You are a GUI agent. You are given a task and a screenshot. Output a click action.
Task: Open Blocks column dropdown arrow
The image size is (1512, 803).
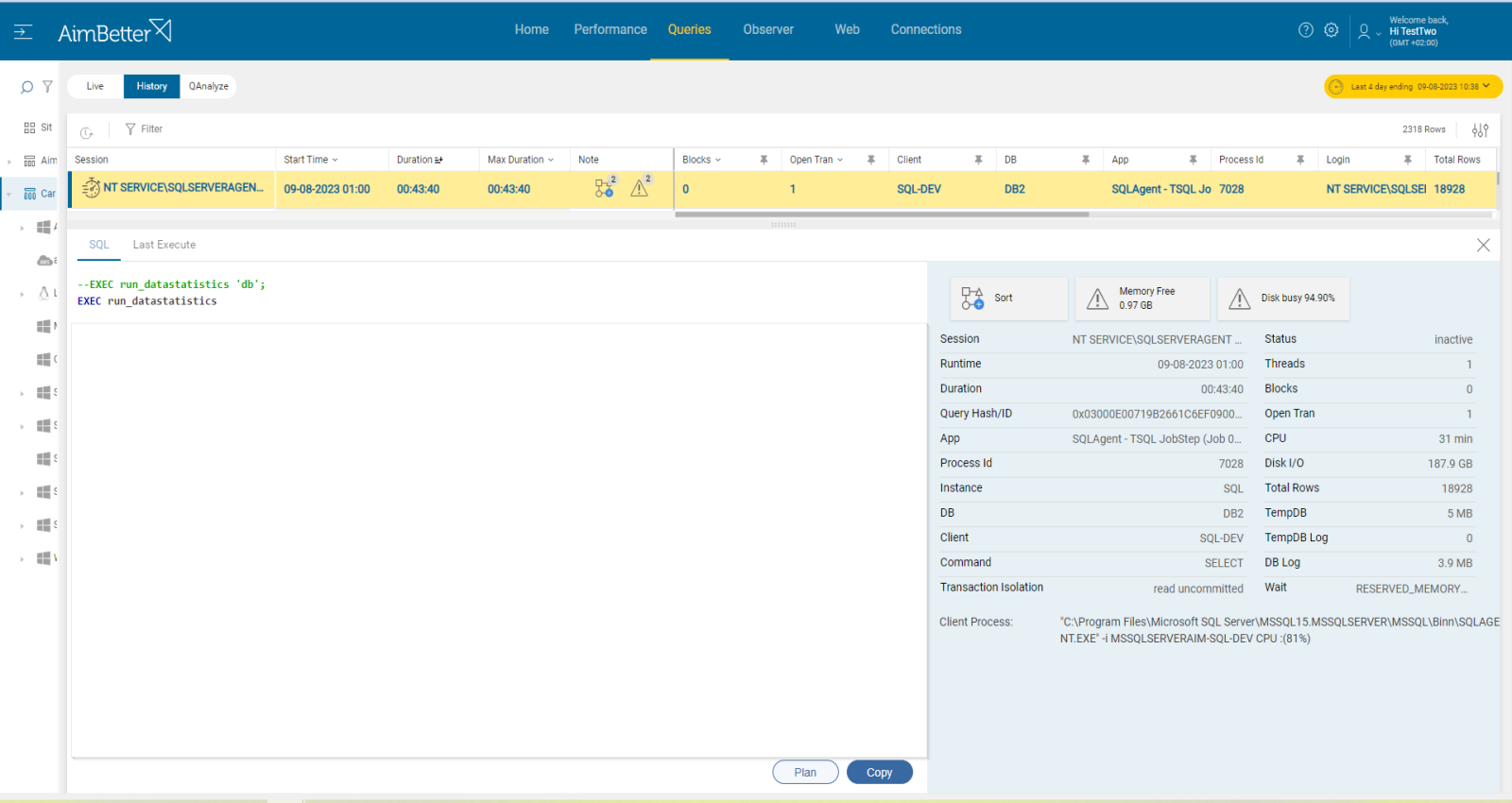[x=718, y=161]
